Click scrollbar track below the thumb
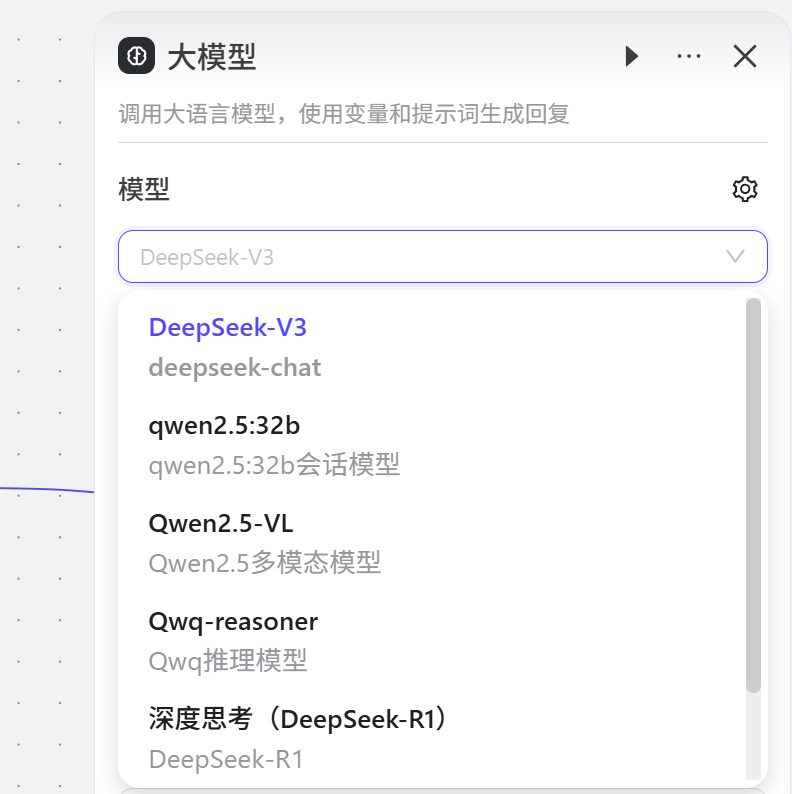792x794 pixels. pos(753,735)
